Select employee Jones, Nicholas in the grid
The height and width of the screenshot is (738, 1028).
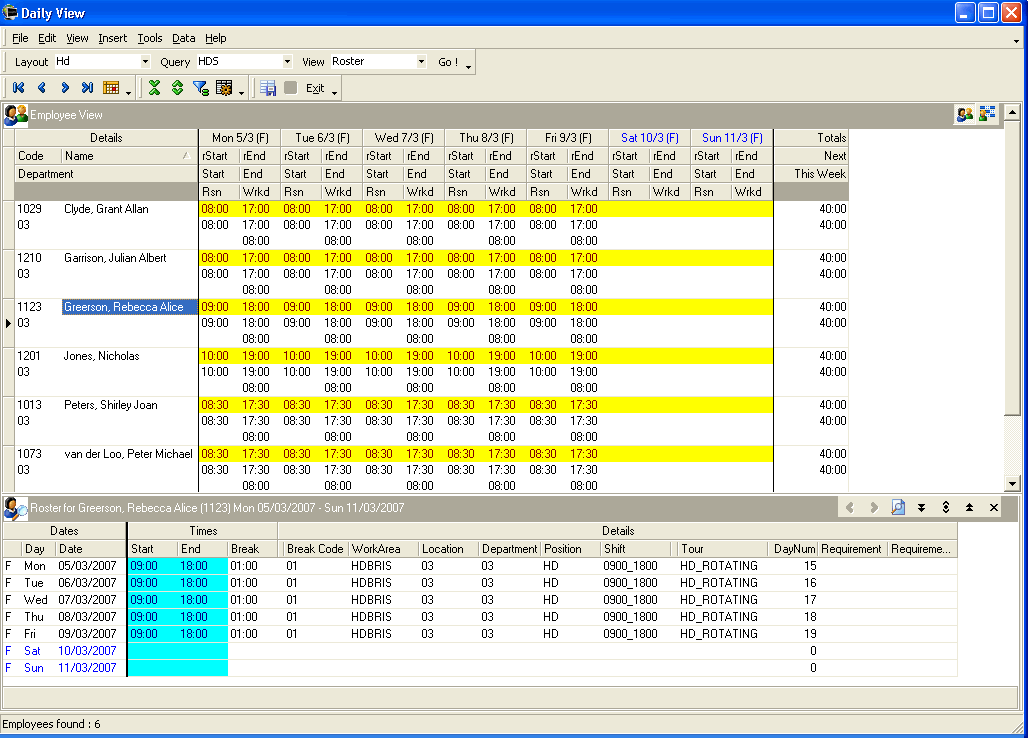102,356
